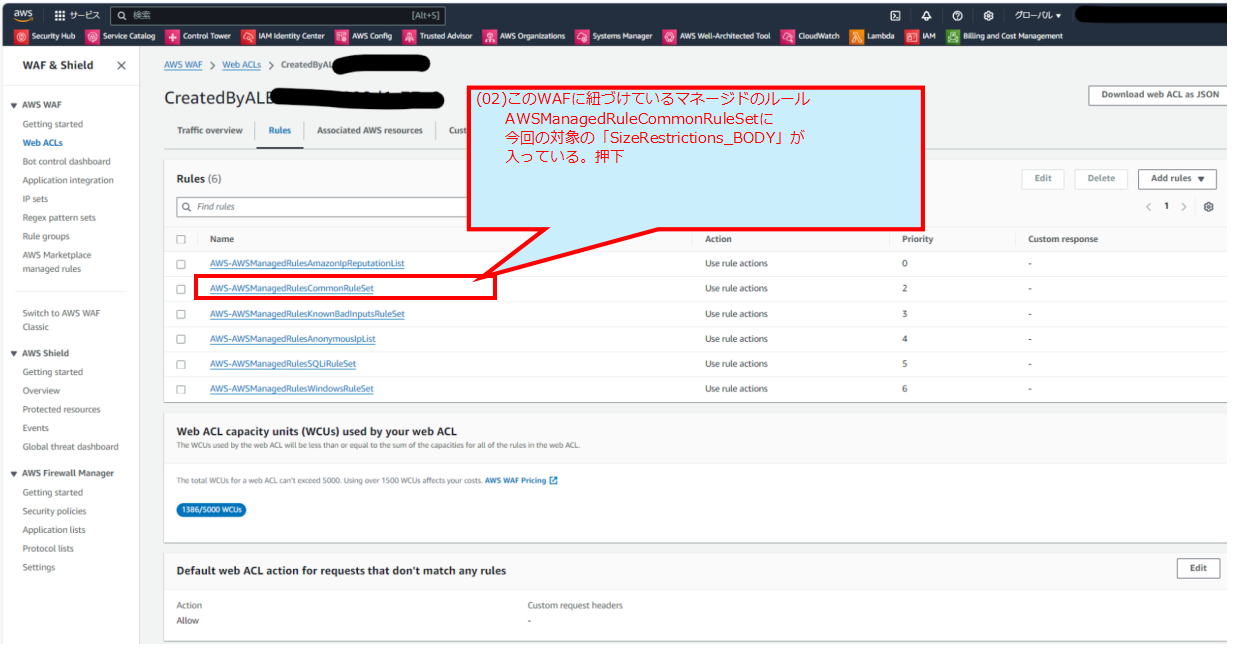Check the KnownBadInputsRuleSet rule checkbox
Image resolution: width=1237 pixels, height=648 pixels.
[181, 314]
